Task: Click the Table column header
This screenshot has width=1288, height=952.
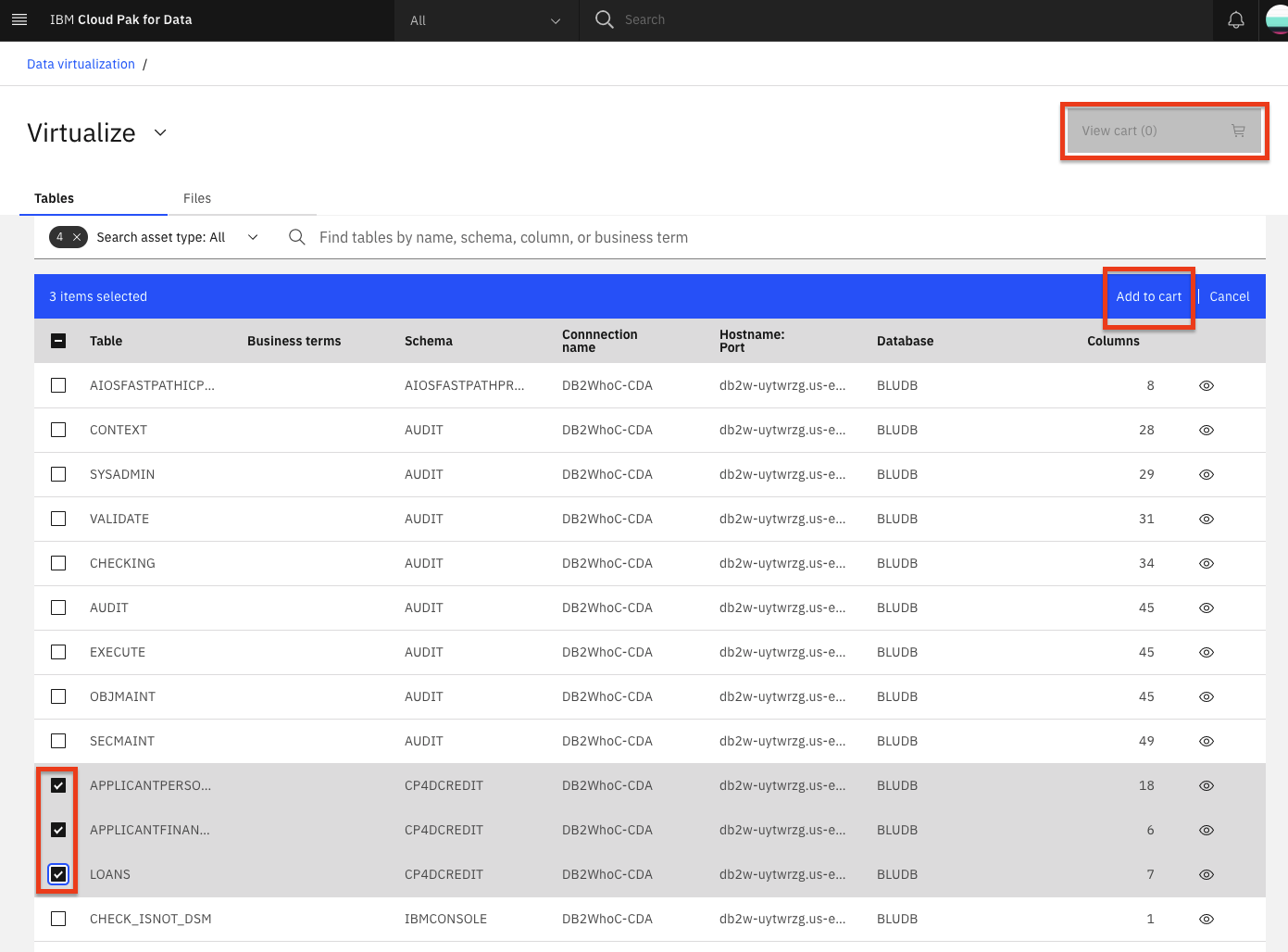Action: [106, 341]
